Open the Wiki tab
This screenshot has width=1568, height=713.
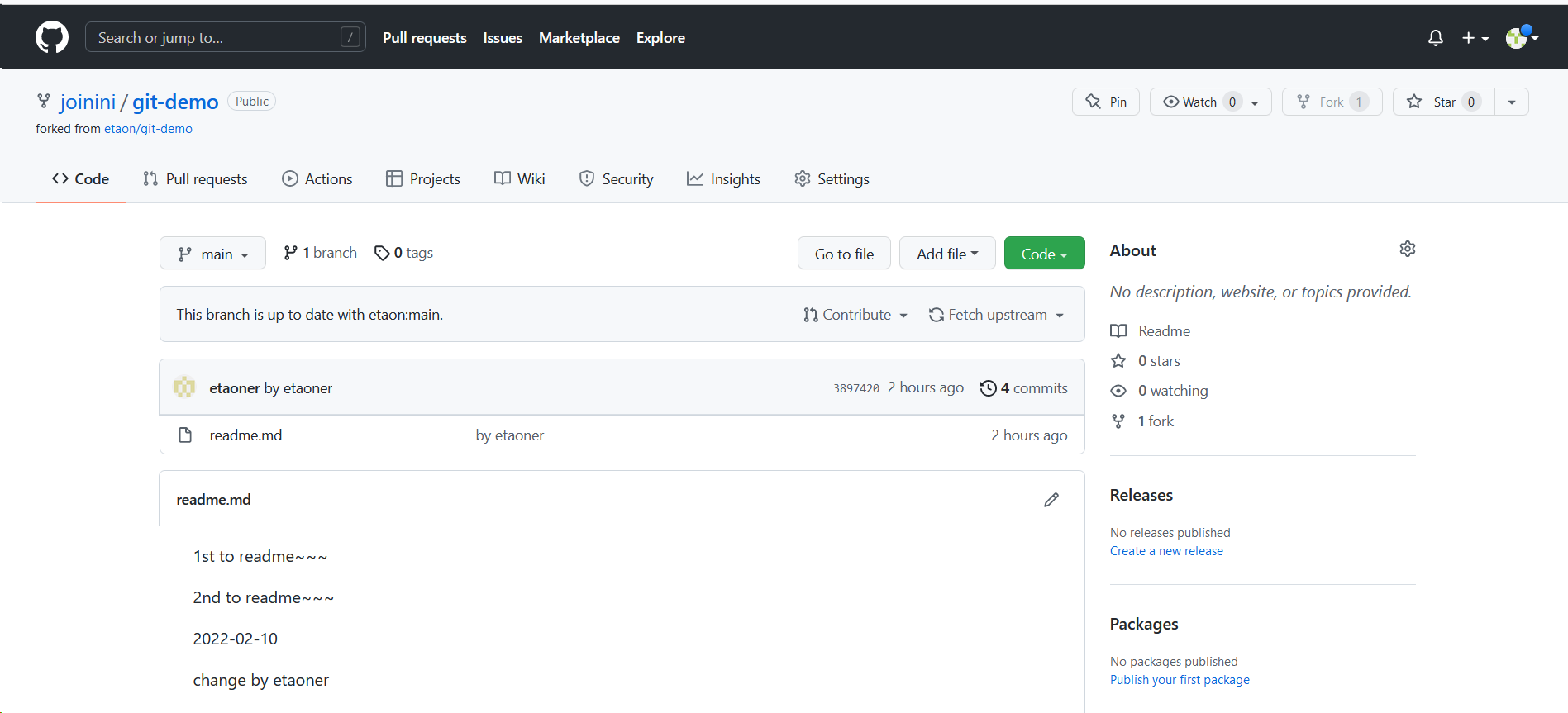click(x=520, y=178)
